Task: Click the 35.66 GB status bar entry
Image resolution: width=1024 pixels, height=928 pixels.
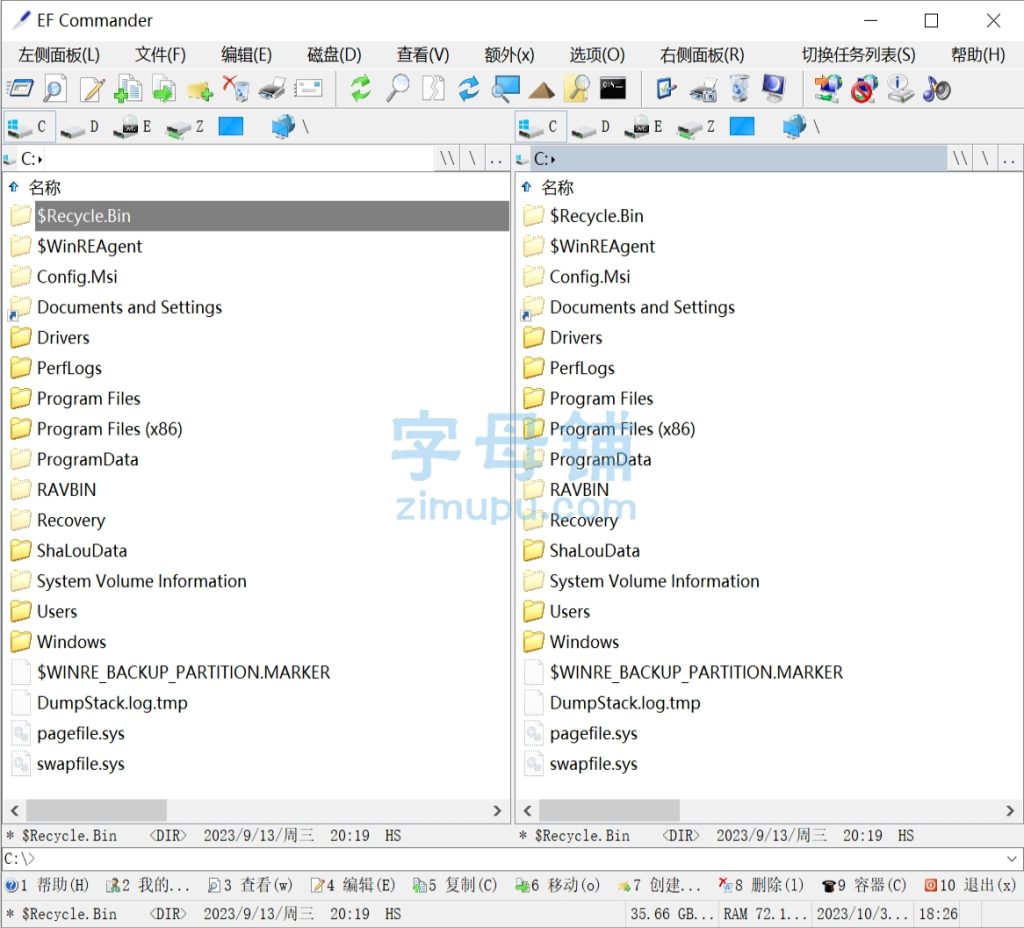Action: 671,914
